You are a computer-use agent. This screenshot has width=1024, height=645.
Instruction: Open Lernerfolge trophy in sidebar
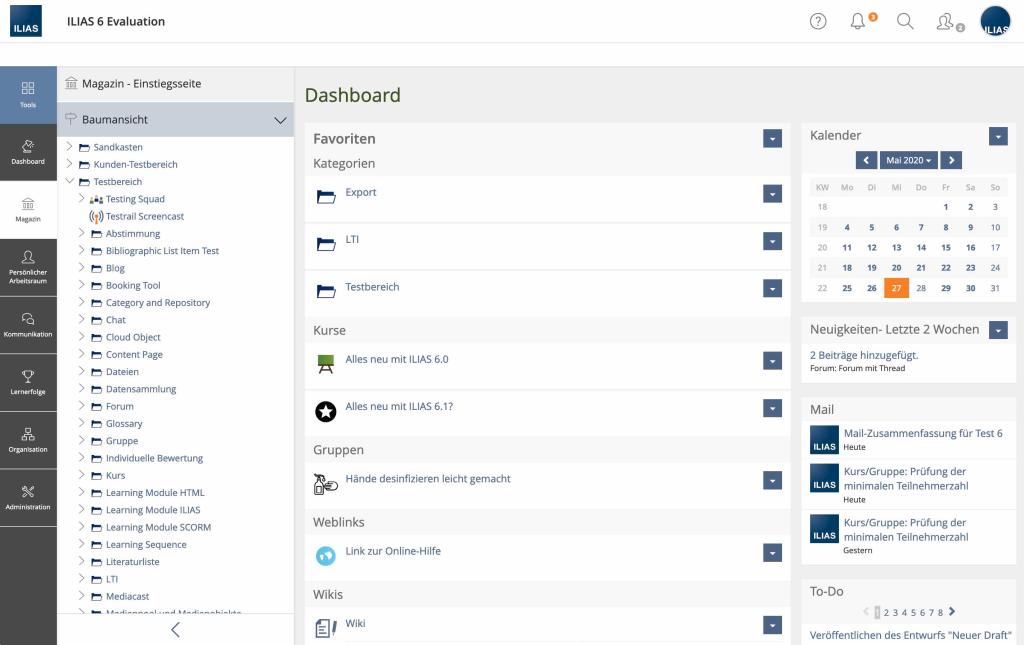pos(28,381)
